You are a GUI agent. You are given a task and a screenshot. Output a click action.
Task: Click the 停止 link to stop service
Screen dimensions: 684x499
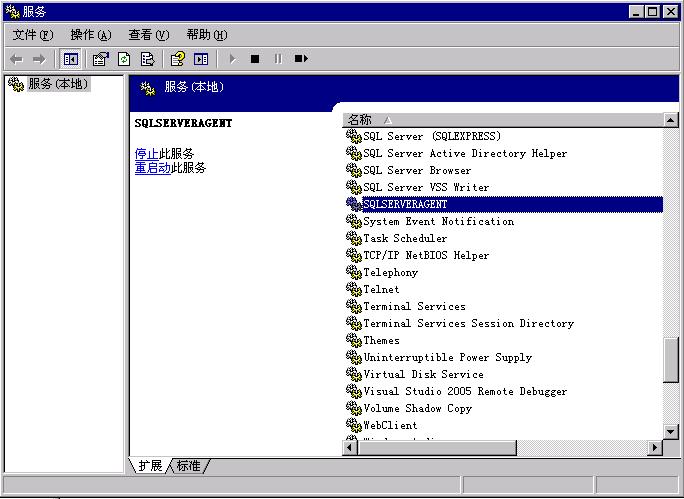tap(147, 154)
